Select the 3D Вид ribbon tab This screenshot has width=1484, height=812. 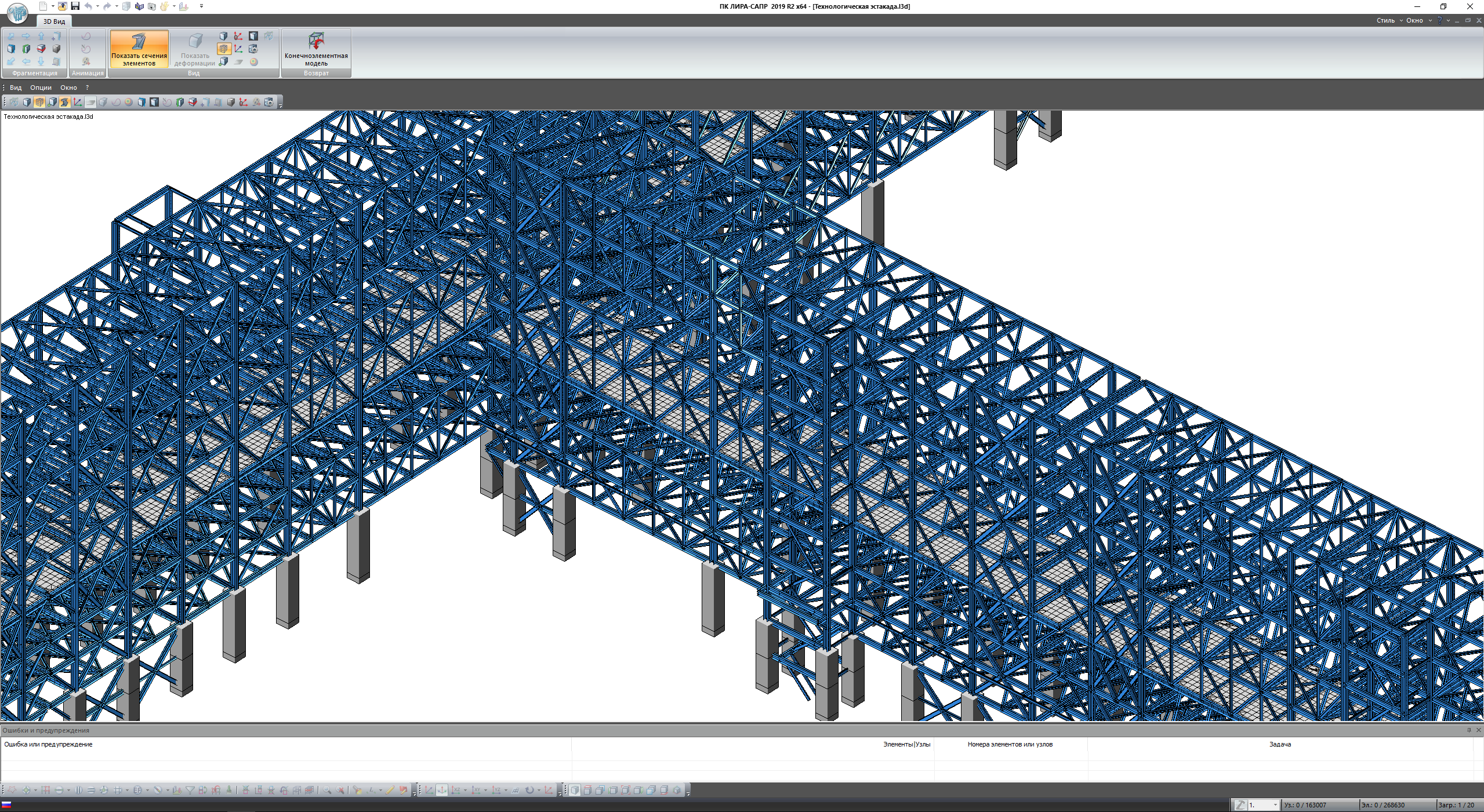click(x=54, y=21)
